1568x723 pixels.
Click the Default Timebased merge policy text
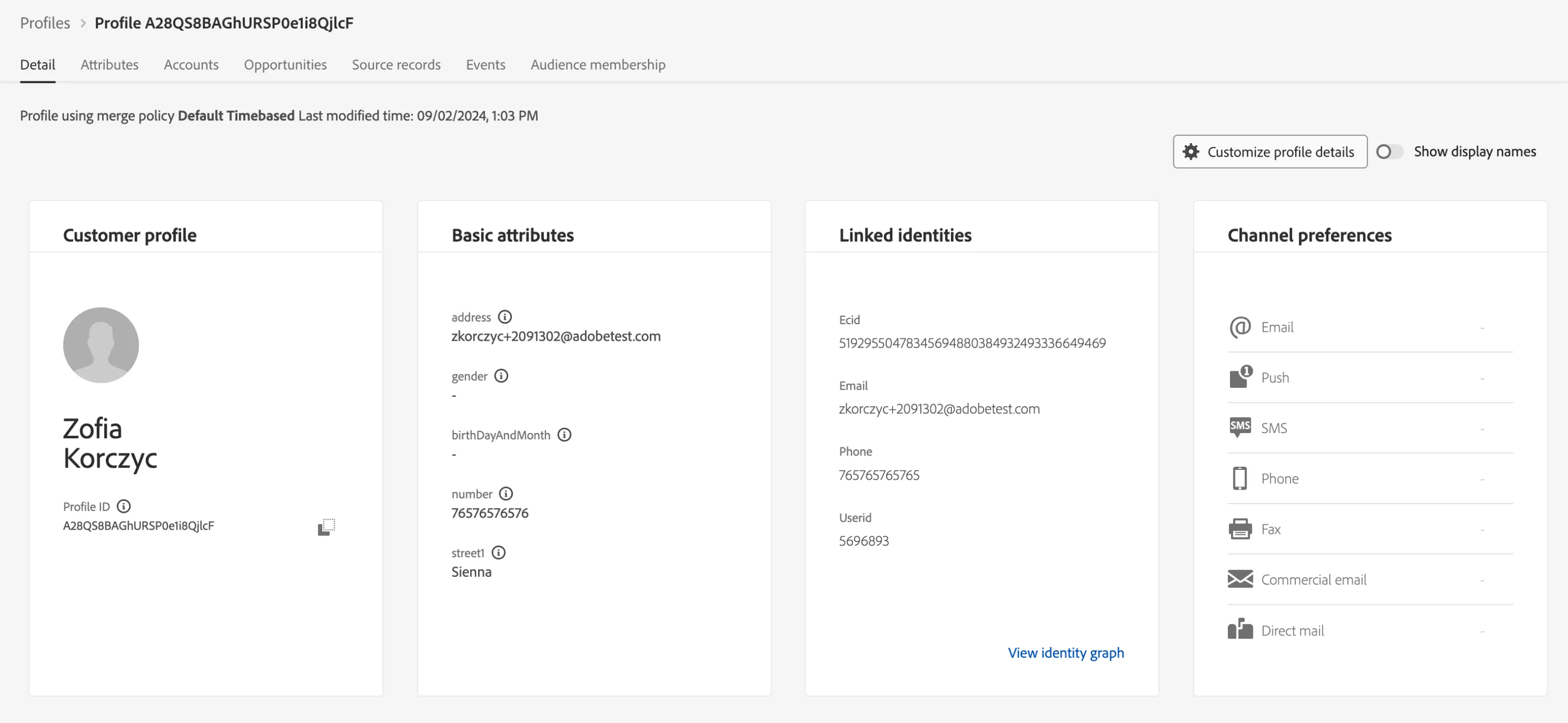click(236, 116)
